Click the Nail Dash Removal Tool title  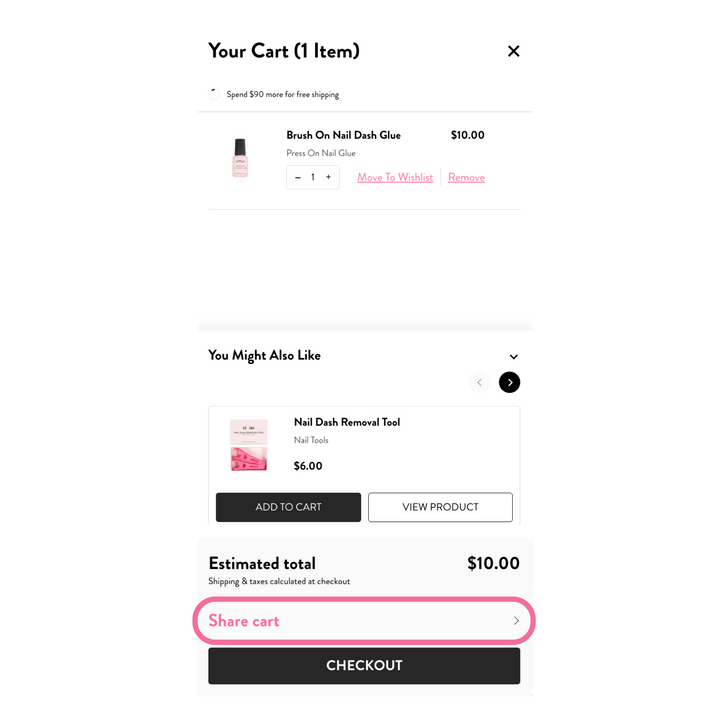click(x=347, y=422)
